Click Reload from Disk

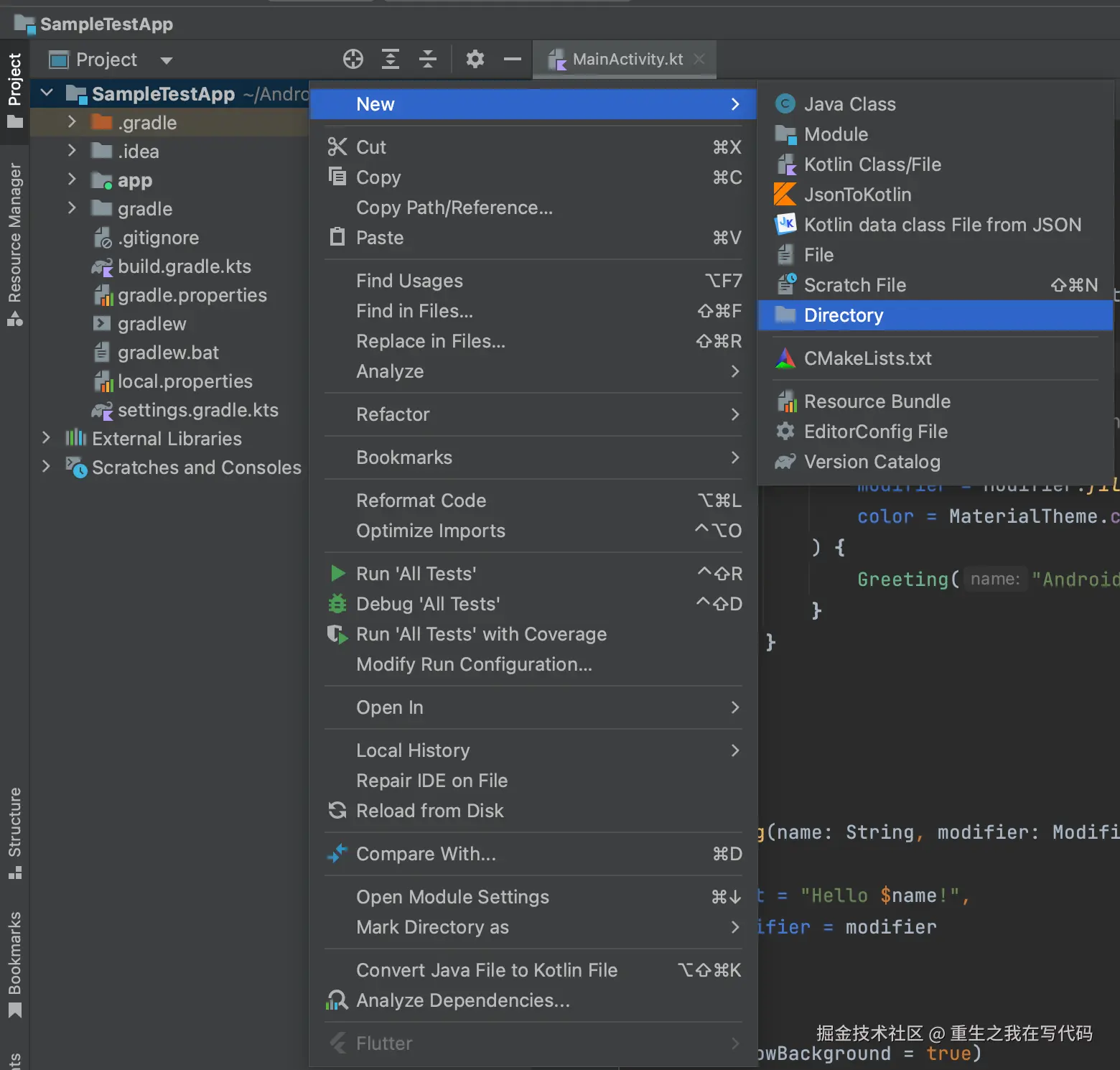tap(429, 811)
